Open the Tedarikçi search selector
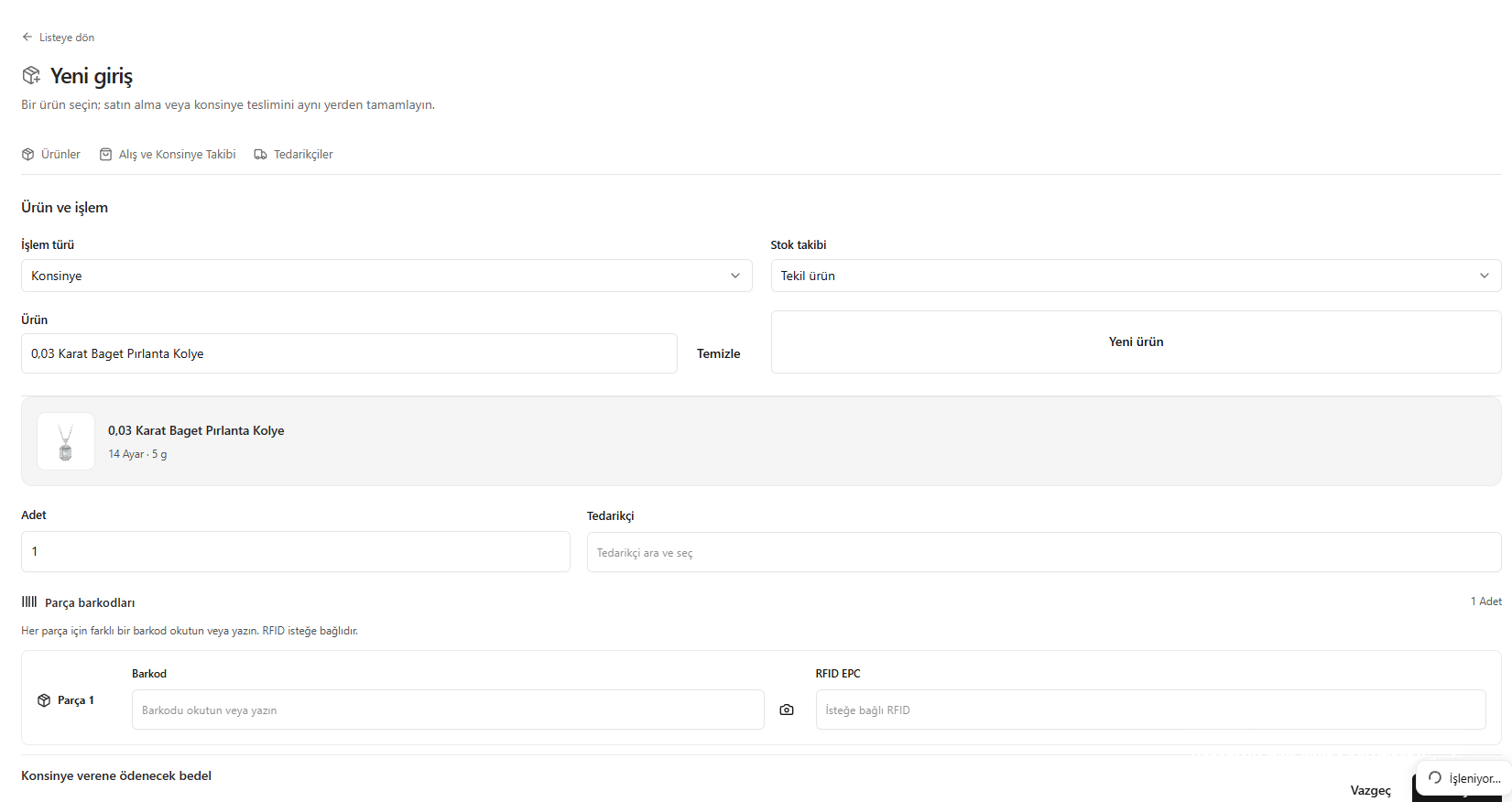1512x802 pixels. [1044, 552]
